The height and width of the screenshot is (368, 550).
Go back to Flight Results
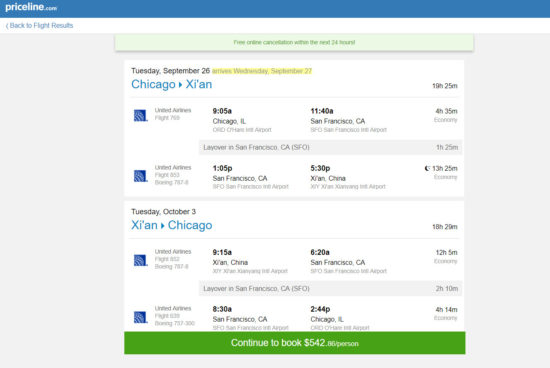click(x=39, y=25)
